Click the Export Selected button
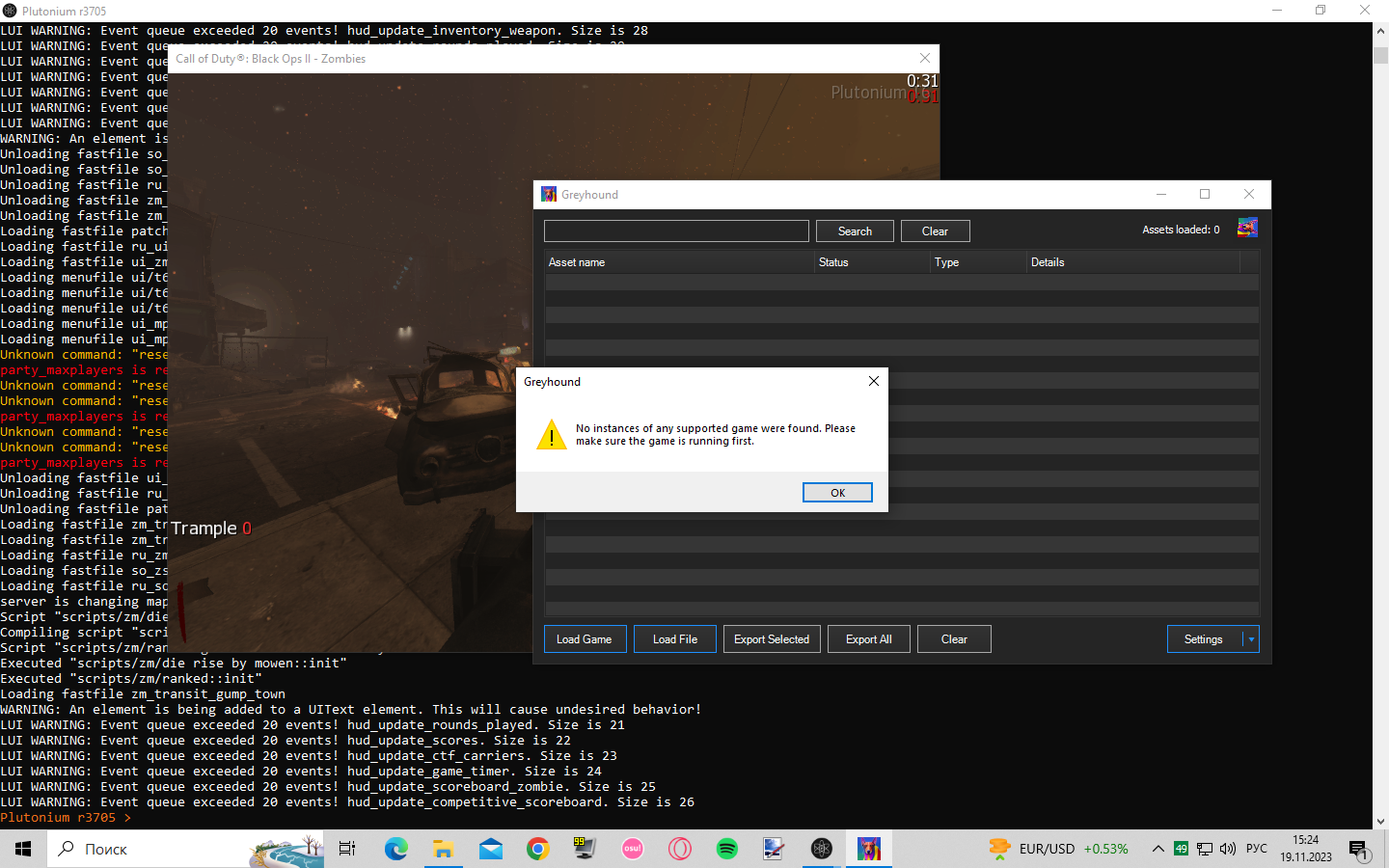Image resolution: width=1389 pixels, height=868 pixels. click(772, 639)
